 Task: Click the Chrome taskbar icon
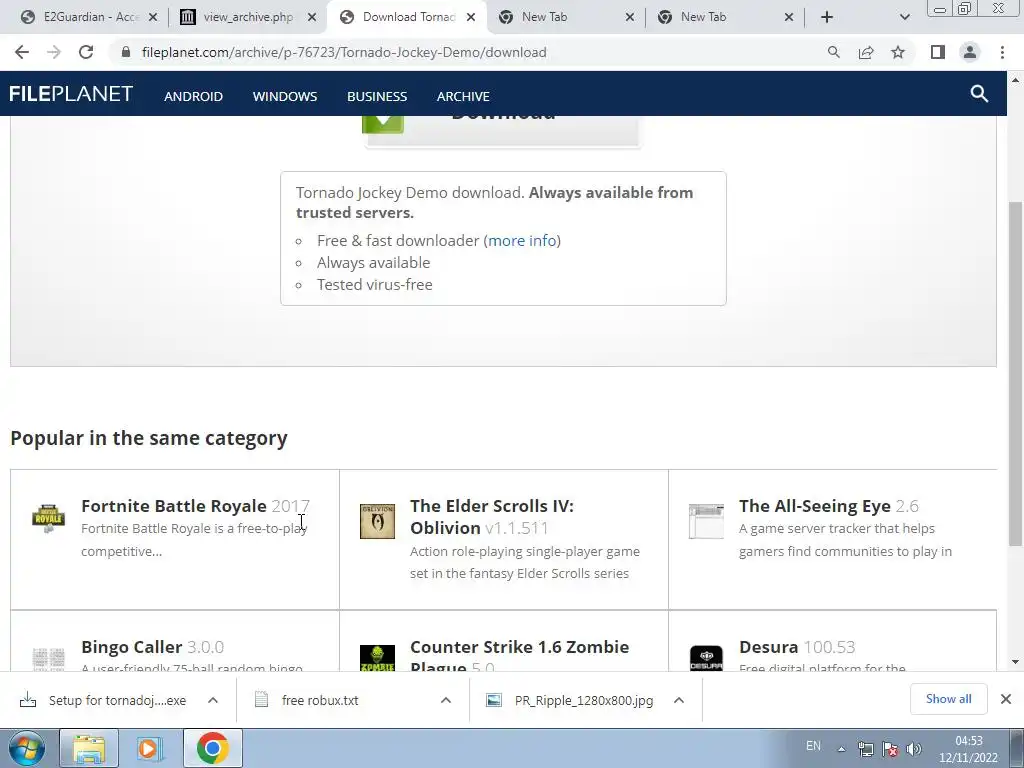tap(212, 748)
